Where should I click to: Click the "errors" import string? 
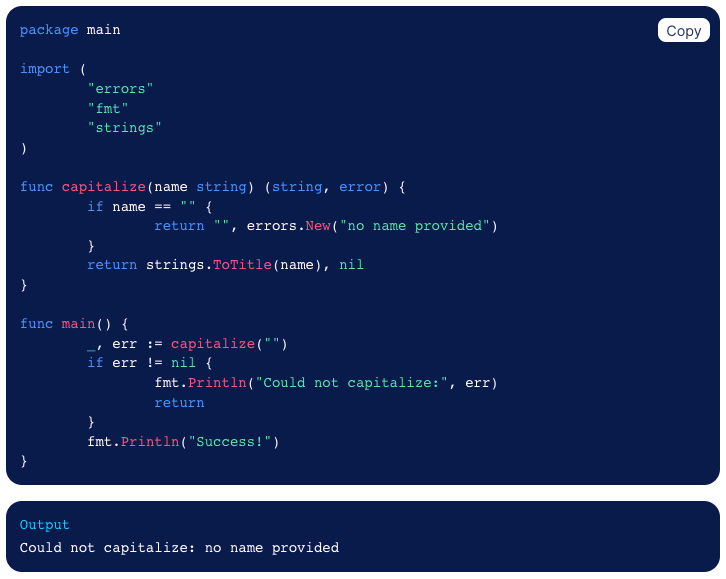click(x=120, y=89)
